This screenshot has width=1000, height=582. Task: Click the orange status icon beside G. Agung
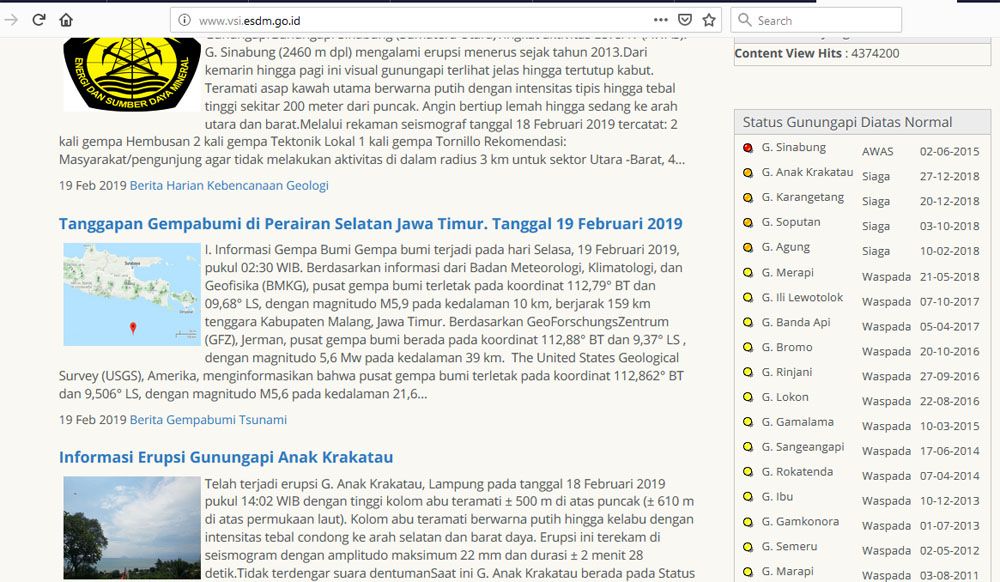click(748, 248)
